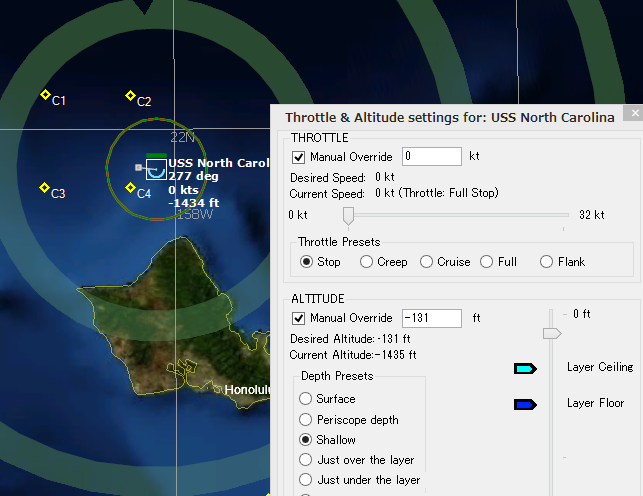Select the Shallow depth preset

click(305, 439)
